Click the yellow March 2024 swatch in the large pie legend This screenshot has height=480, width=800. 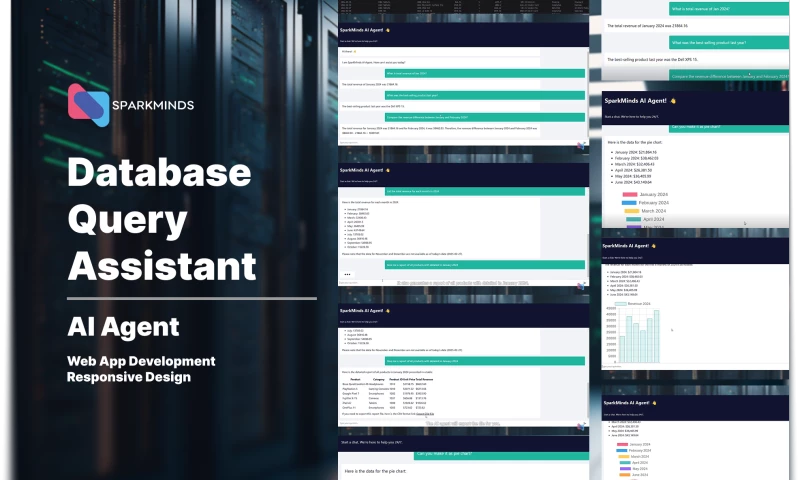pos(632,211)
